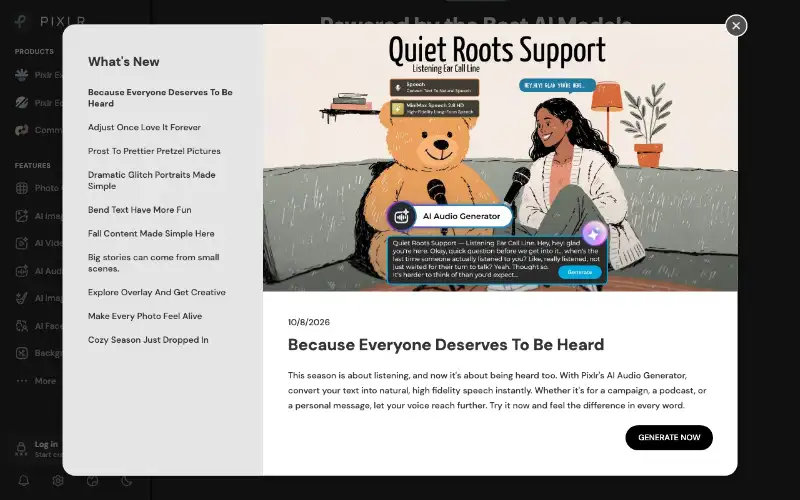Click the Photo collage grid icon
Screen dimensions: 800x500
click(21, 188)
